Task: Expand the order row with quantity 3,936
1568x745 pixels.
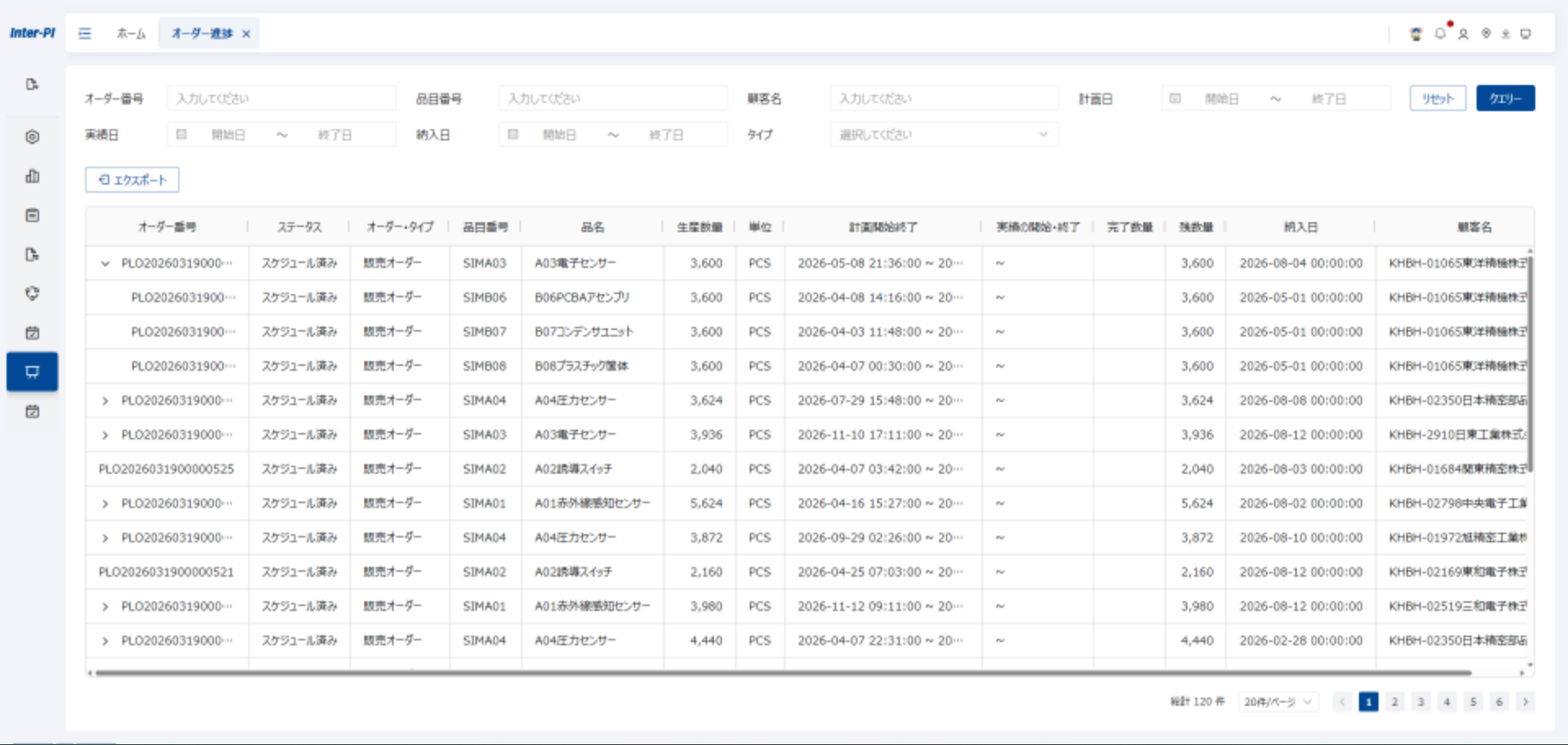Action: point(105,435)
